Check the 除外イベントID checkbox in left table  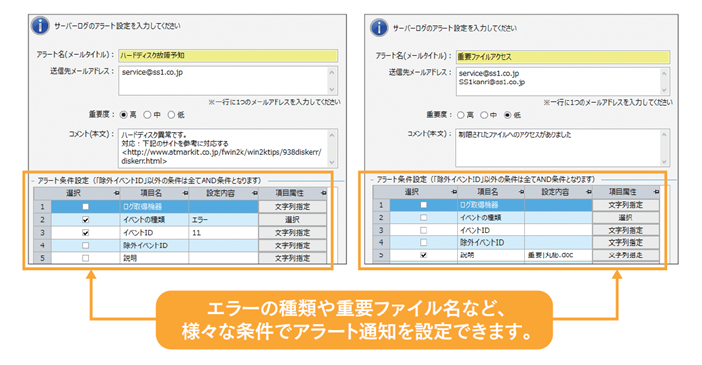coord(86,245)
